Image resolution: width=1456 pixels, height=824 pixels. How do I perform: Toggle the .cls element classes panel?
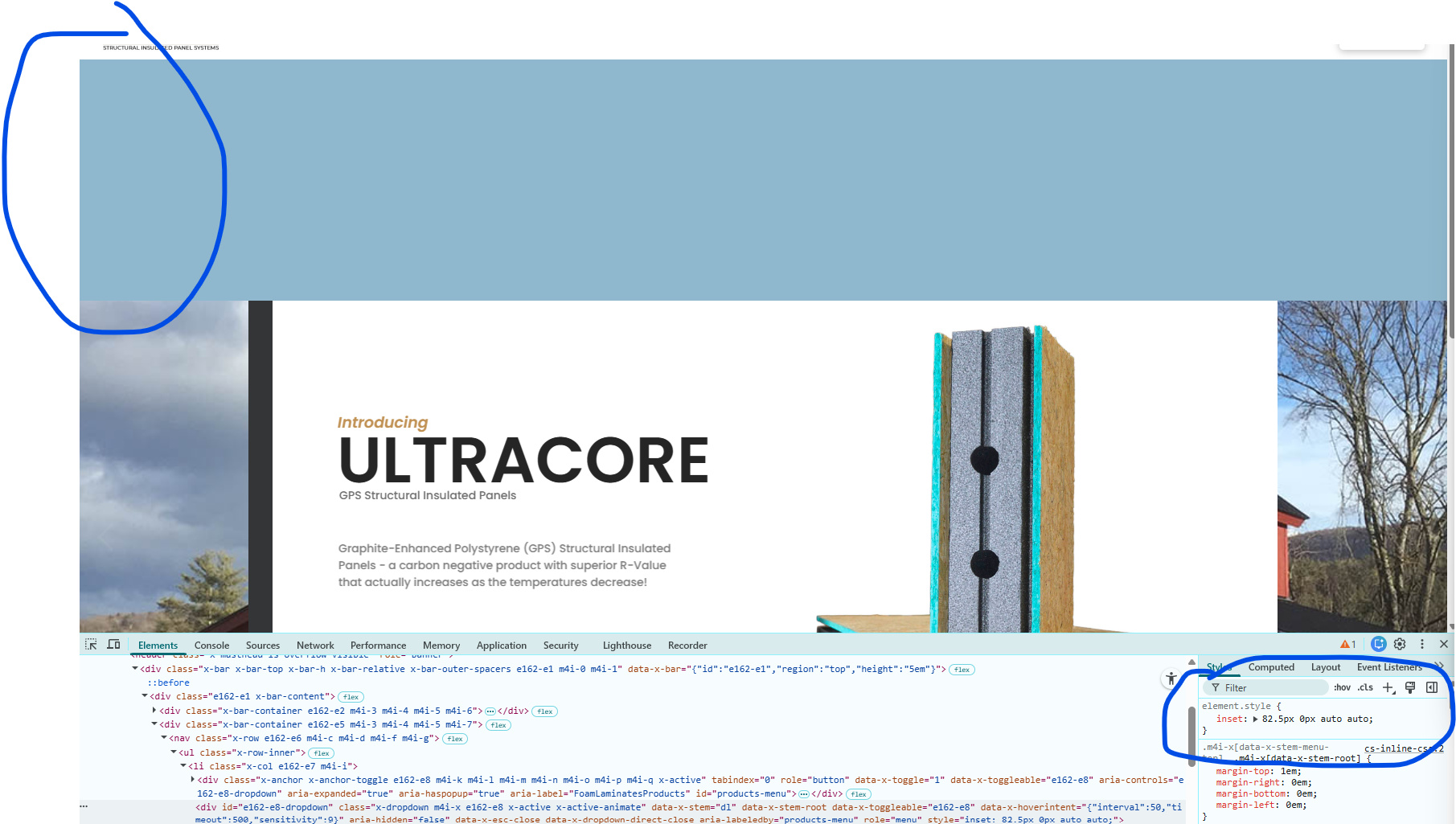point(1365,687)
